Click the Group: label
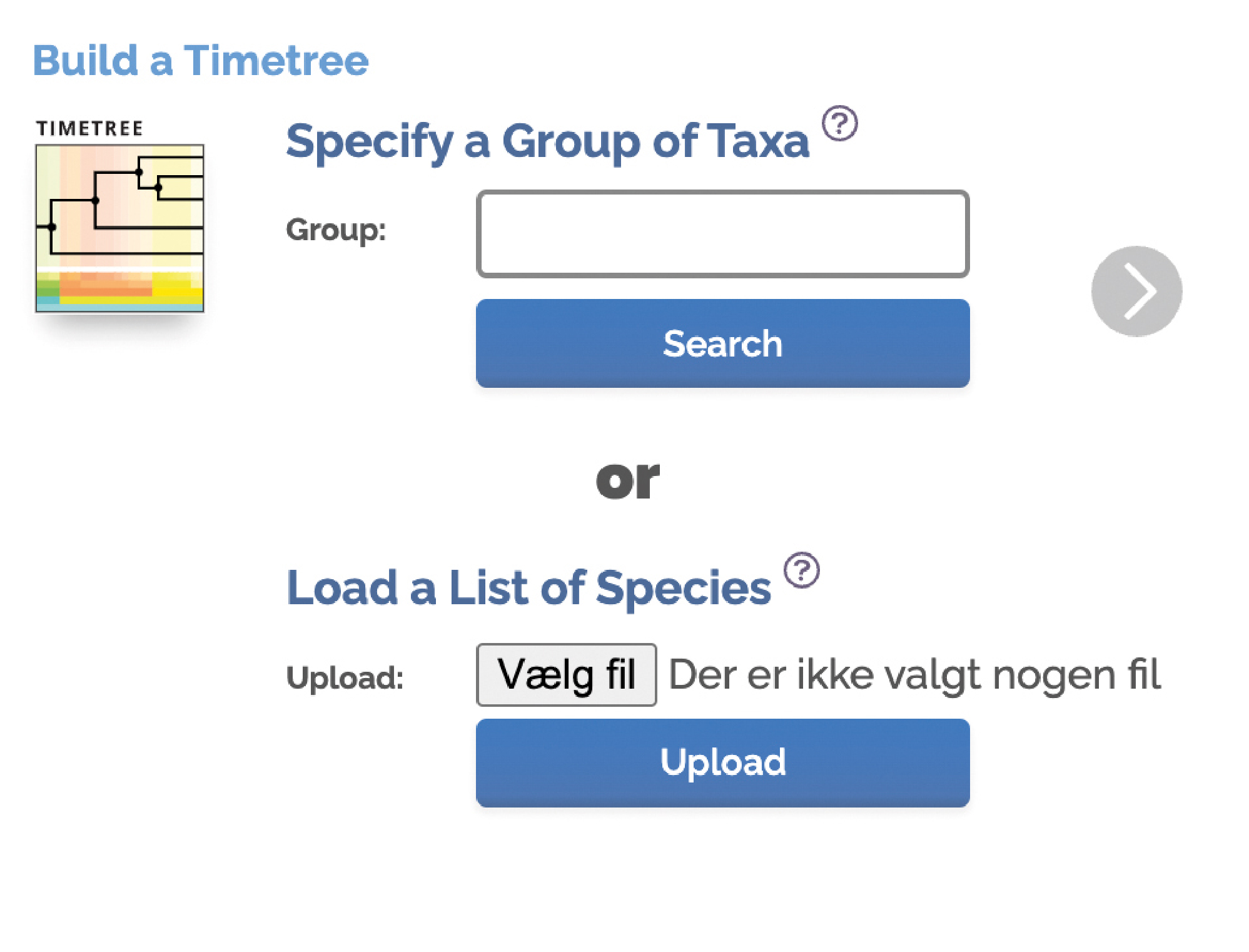This screenshot has height=952, width=1249. tap(336, 230)
